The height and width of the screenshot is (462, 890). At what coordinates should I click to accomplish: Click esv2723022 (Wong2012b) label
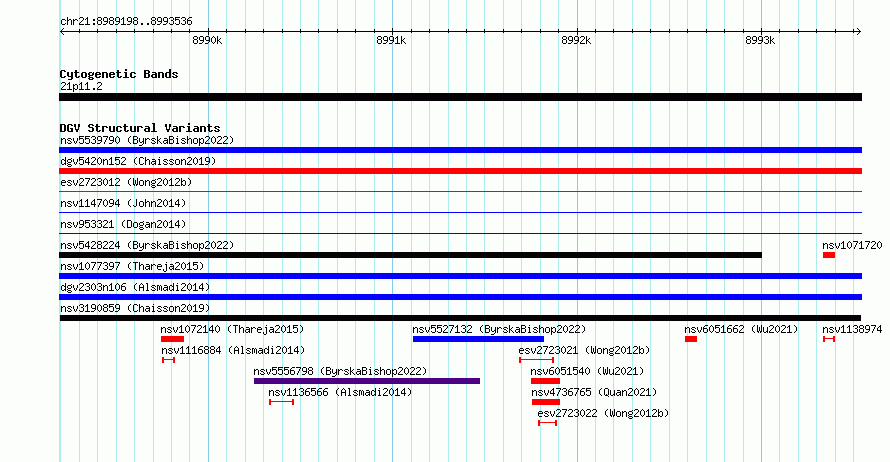click(x=603, y=413)
